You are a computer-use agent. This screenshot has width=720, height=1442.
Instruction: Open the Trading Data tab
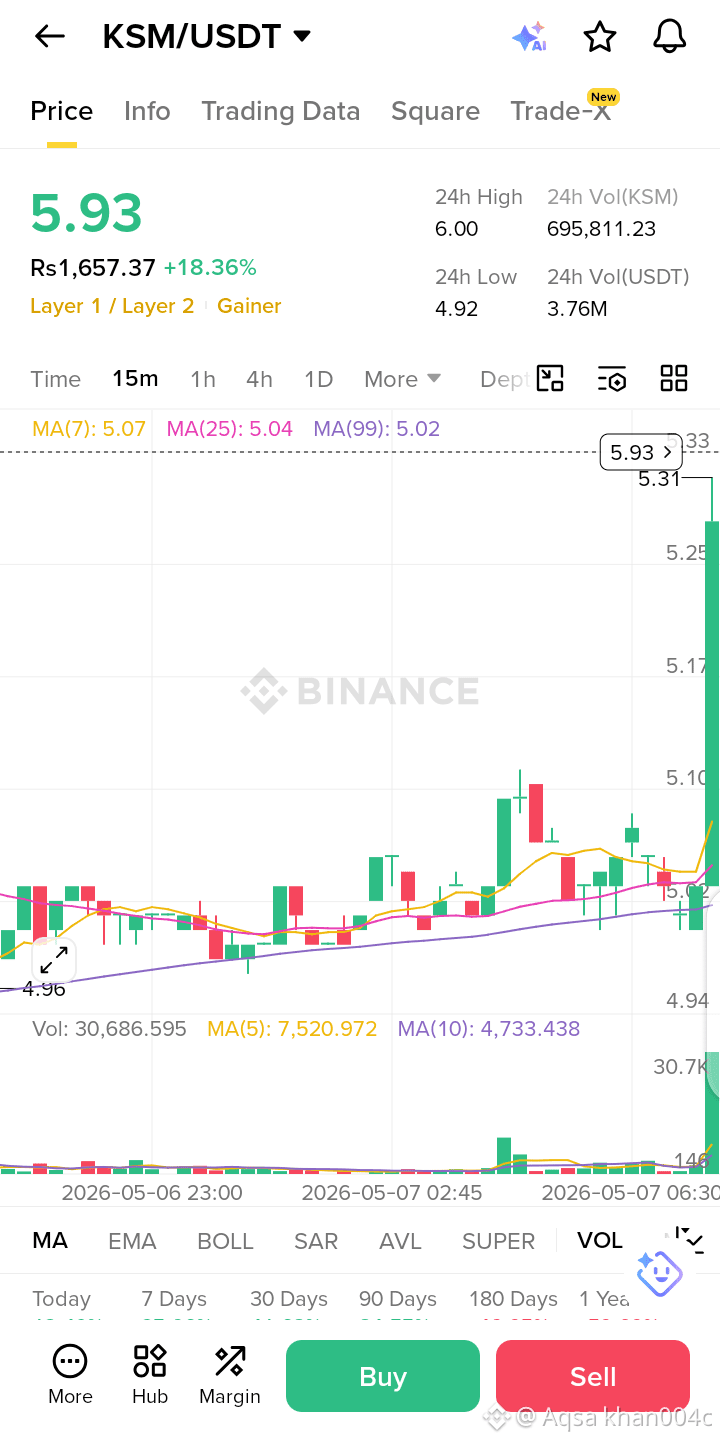(x=281, y=111)
